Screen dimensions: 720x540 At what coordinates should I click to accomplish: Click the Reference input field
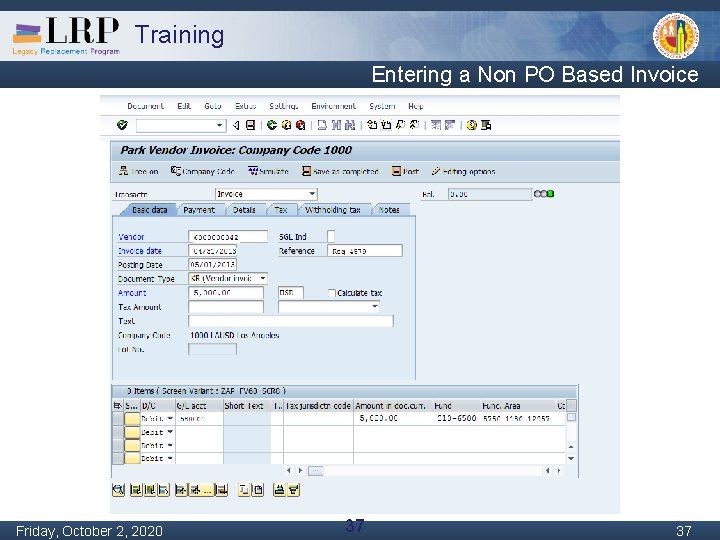point(365,251)
